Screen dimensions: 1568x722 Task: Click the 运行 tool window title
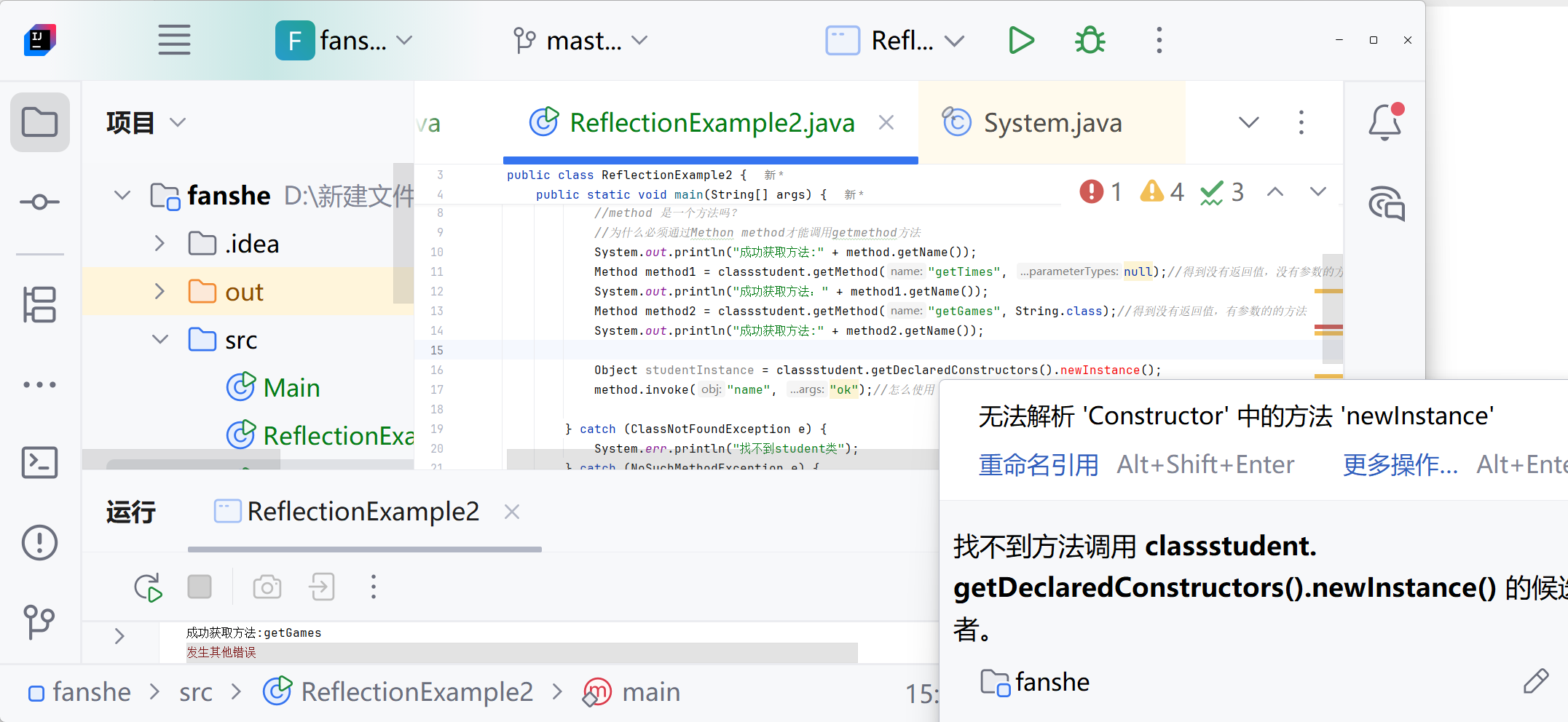(x=130, y=512)
